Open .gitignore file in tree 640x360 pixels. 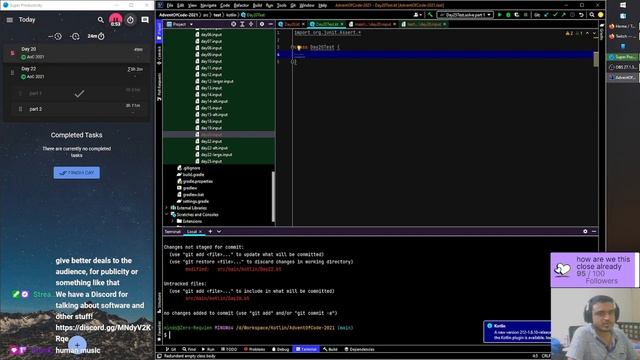188,168
